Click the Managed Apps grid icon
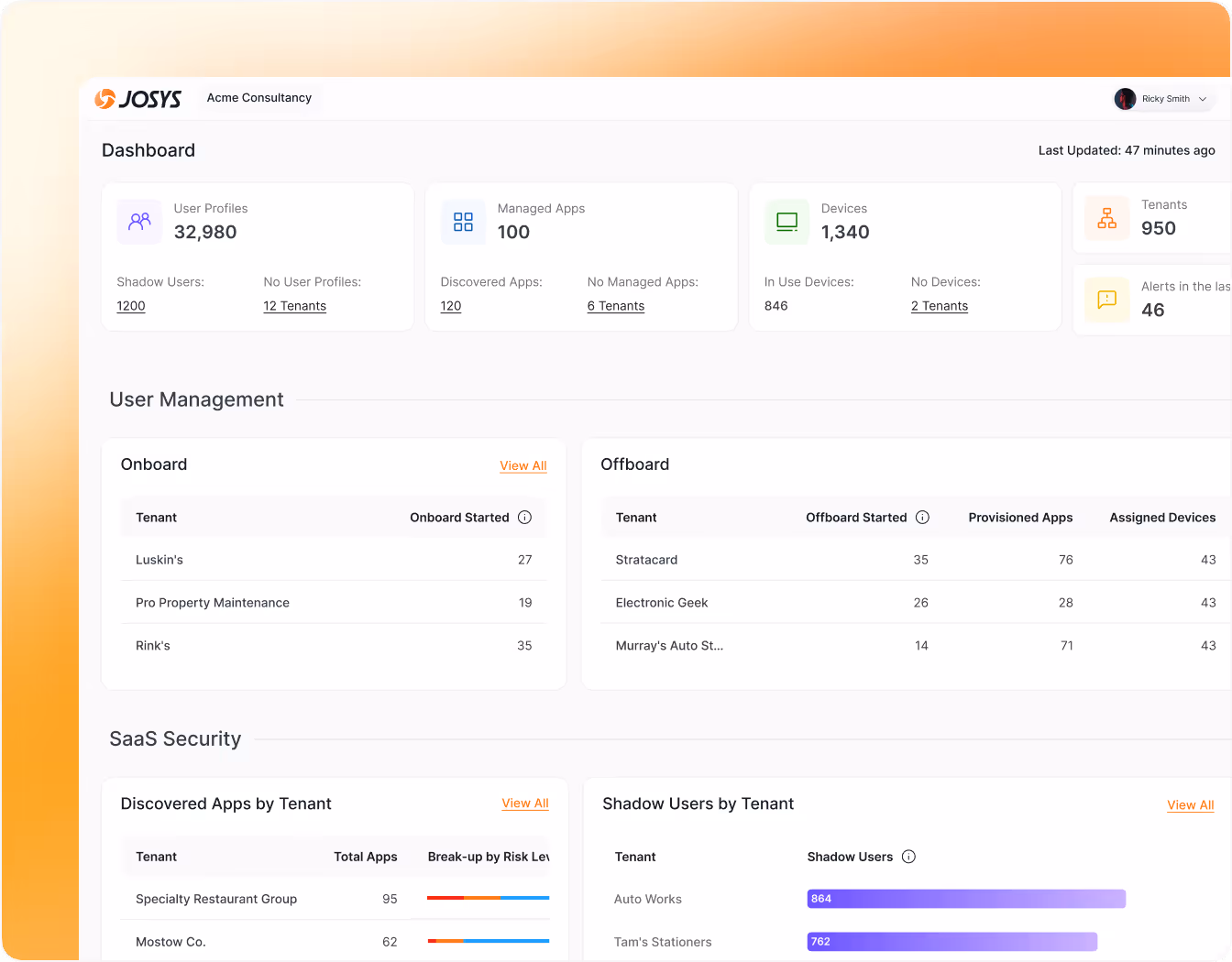The image size is (1232, 962). pyautogui.click(x=463, y=222)
